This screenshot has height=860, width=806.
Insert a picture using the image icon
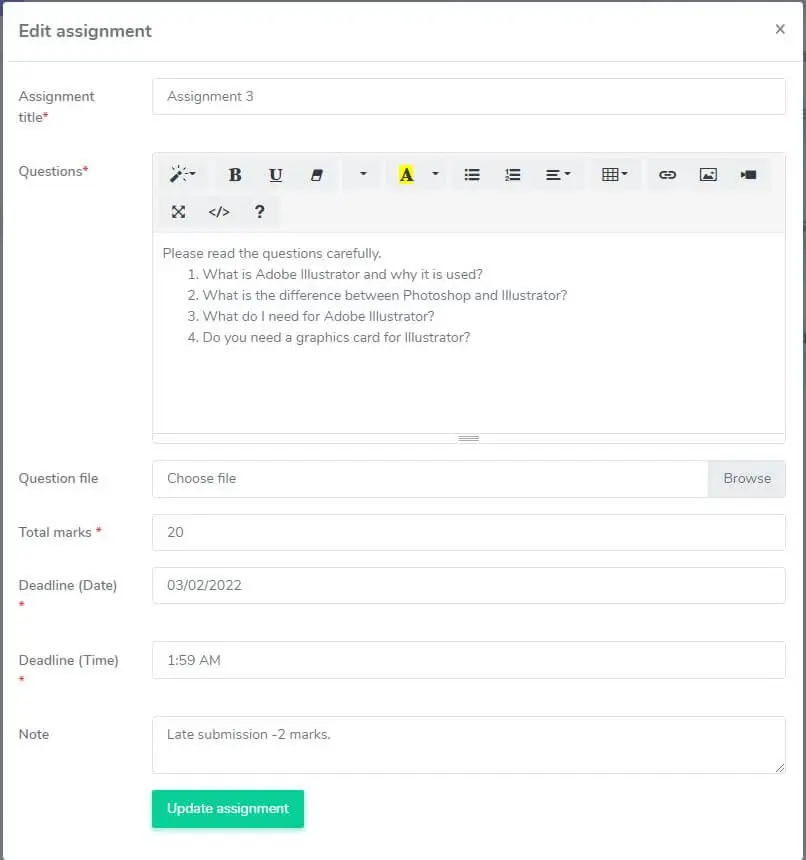point(708,175)
